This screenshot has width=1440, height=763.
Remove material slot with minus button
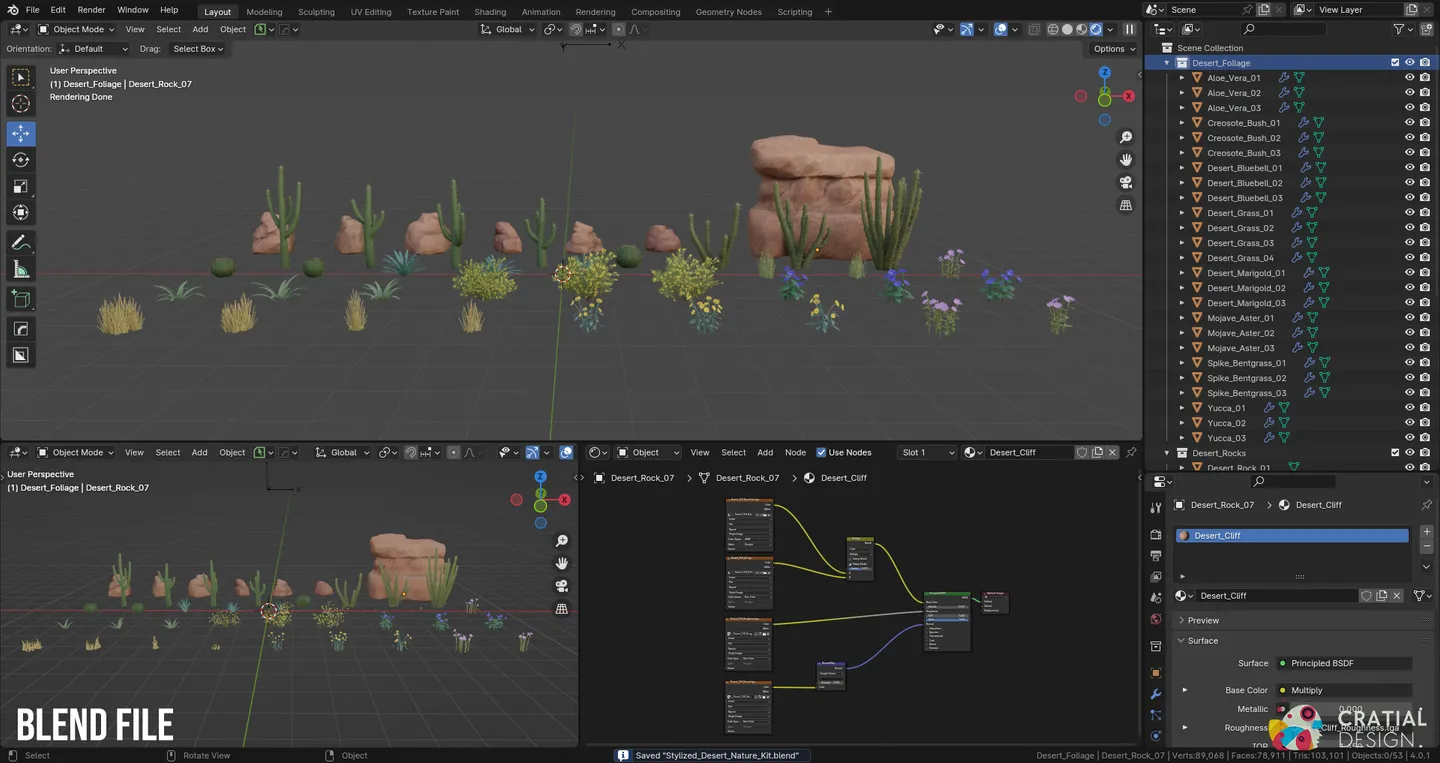coord(1426,547)
